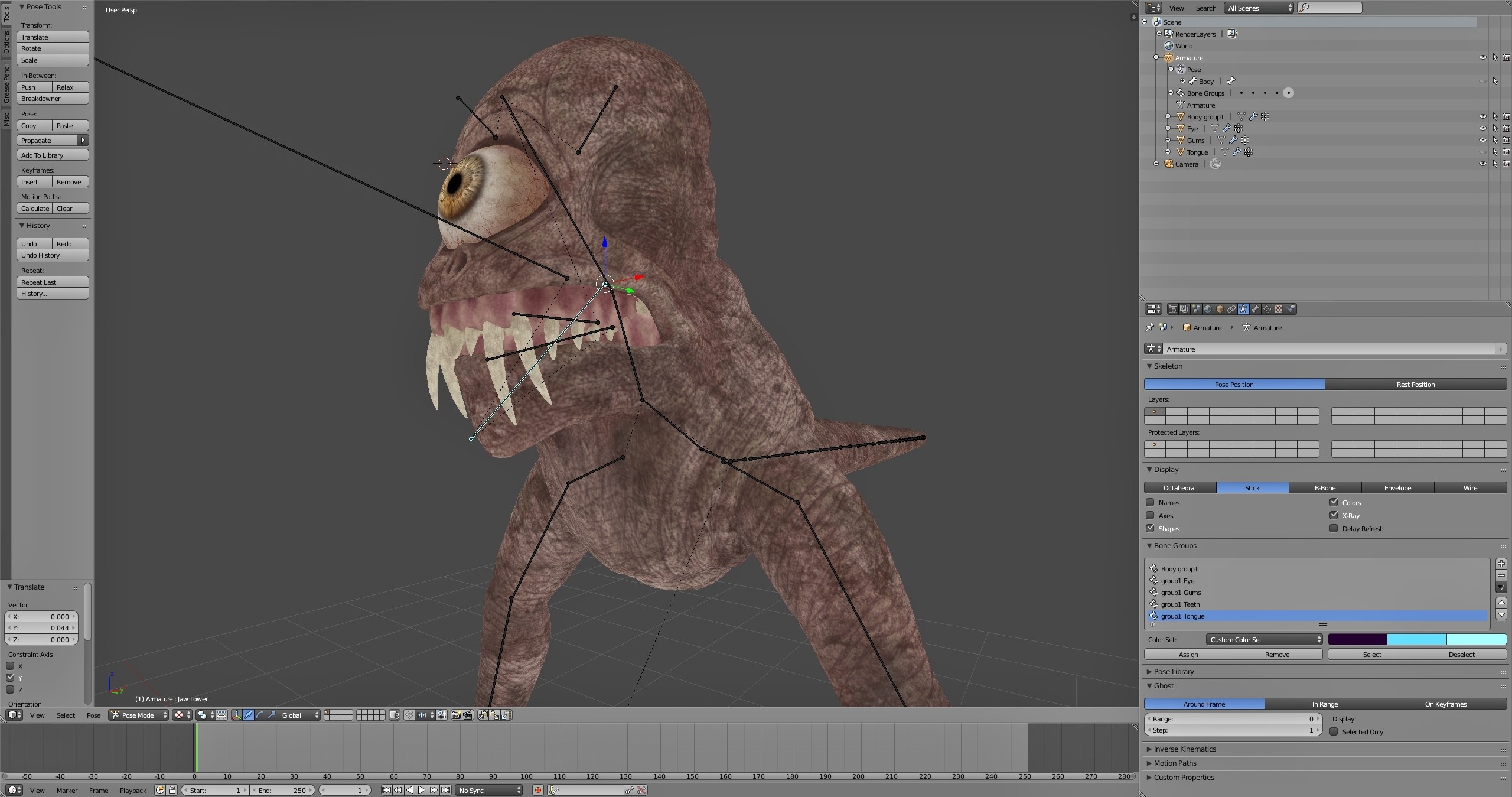Enable the Delay Refresh checkbox

pyautogui.click(x=1334, y=528)
